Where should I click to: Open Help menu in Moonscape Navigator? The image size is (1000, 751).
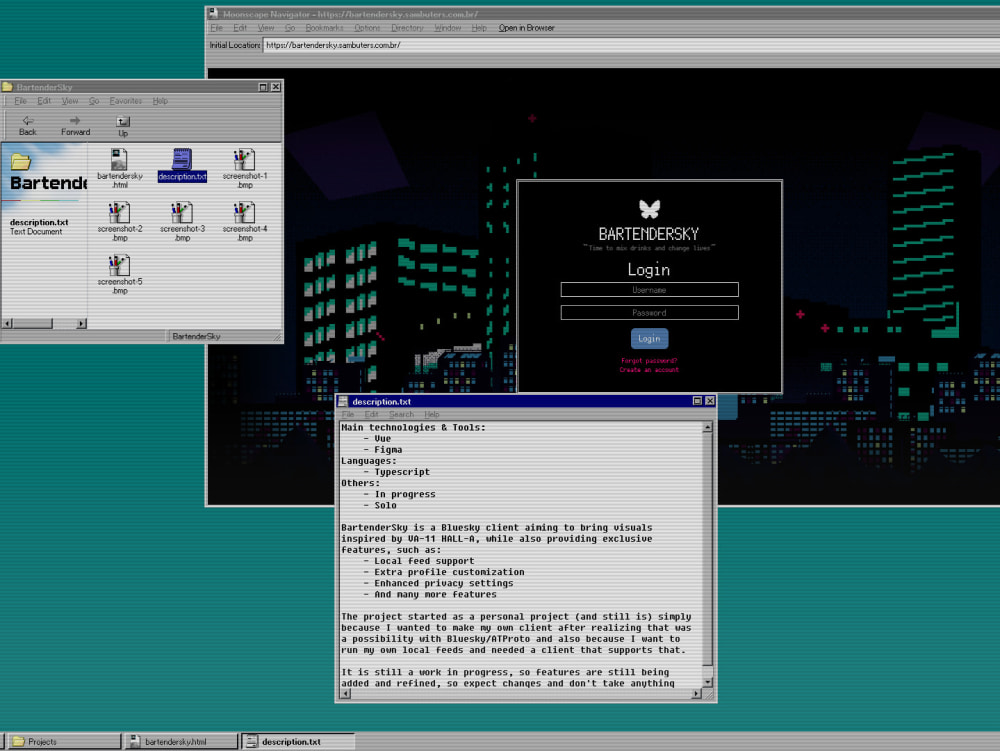point(479,28)
